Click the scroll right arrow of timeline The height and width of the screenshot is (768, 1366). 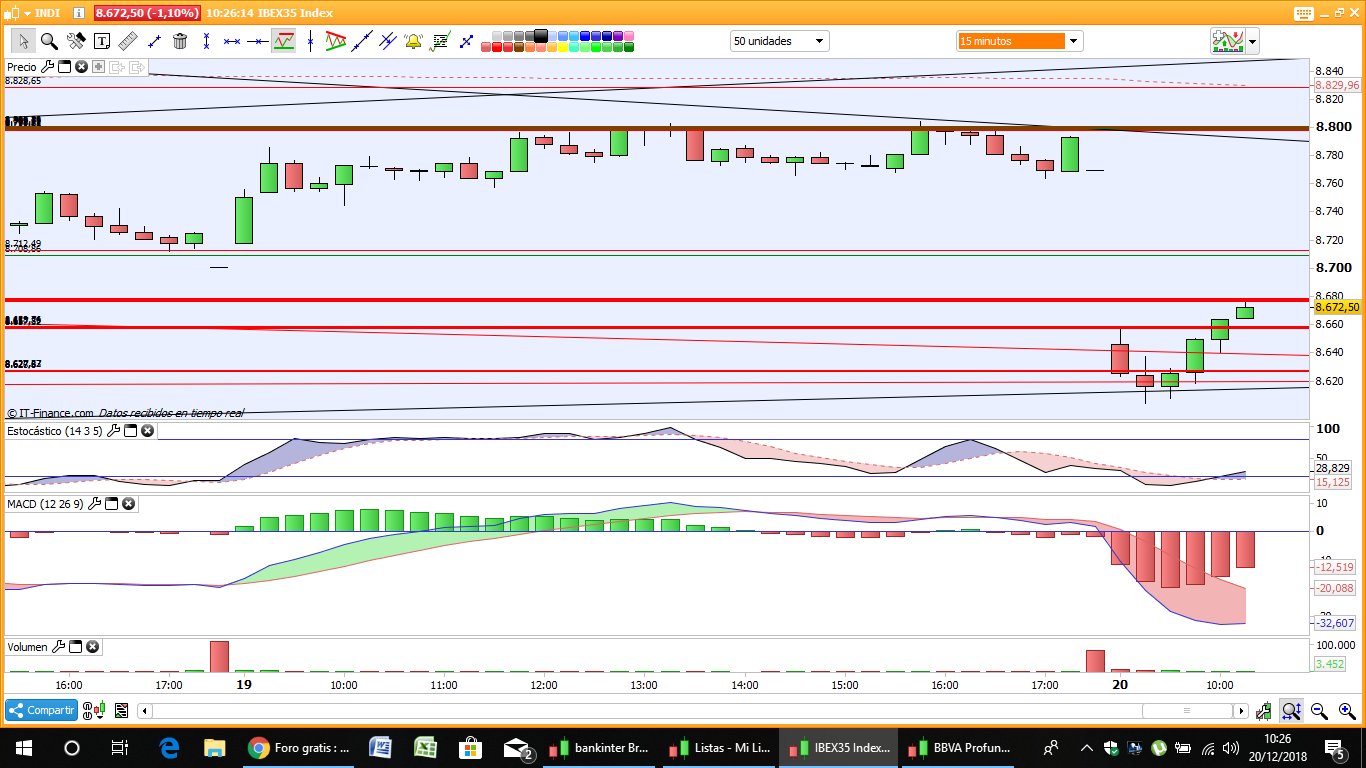pos(1242,711)
